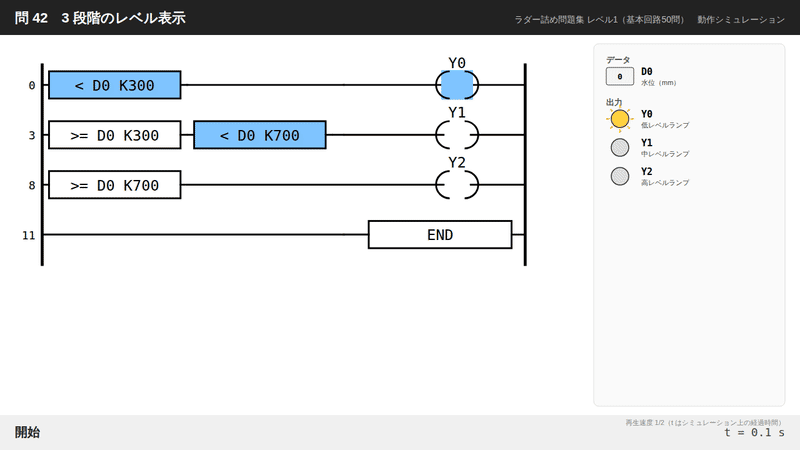
Task: Click the Y2 output coil symbol
Action: tap(457, 185)
